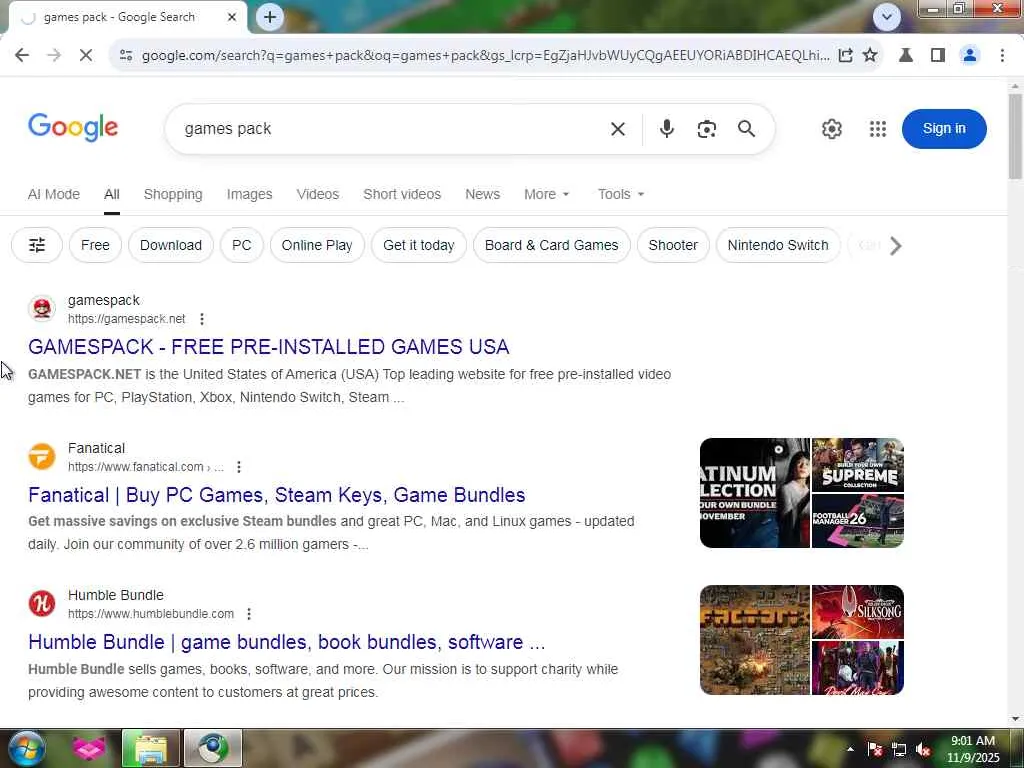This screenshot has height=768, width=1024.
Task: Click the Google logo
Action: 73,127
